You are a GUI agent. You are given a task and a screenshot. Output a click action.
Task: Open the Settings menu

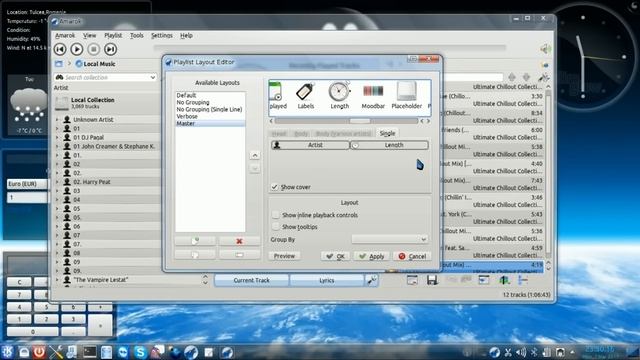click(x=162, y=36)
